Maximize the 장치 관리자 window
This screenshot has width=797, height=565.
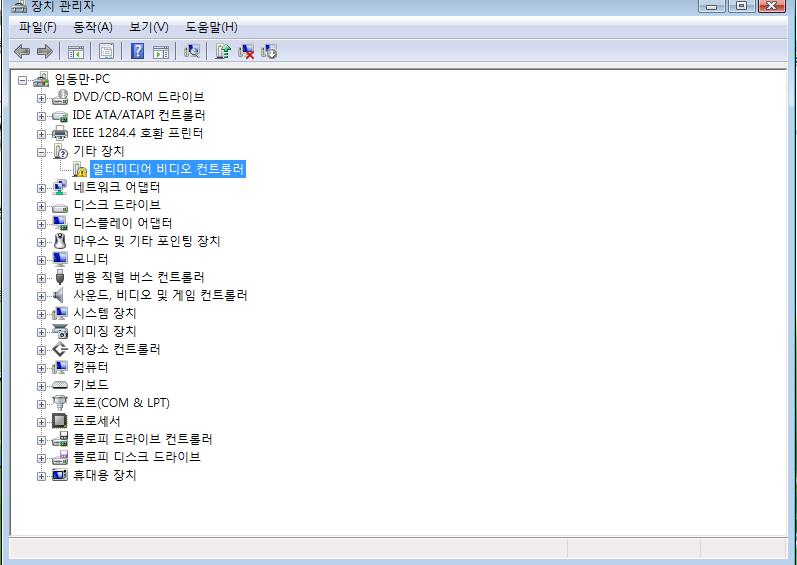coord(742,6)
